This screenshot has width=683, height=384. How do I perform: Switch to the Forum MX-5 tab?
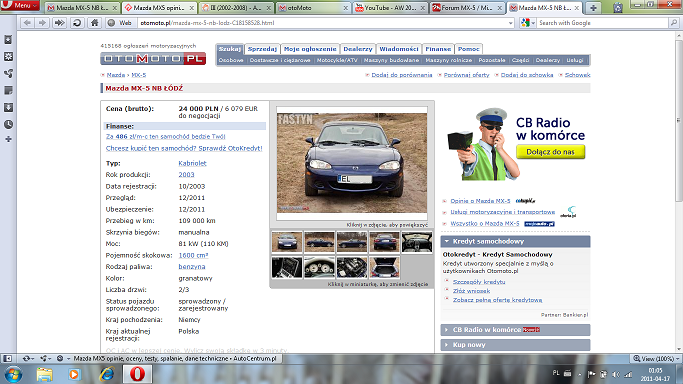[467, 8]
